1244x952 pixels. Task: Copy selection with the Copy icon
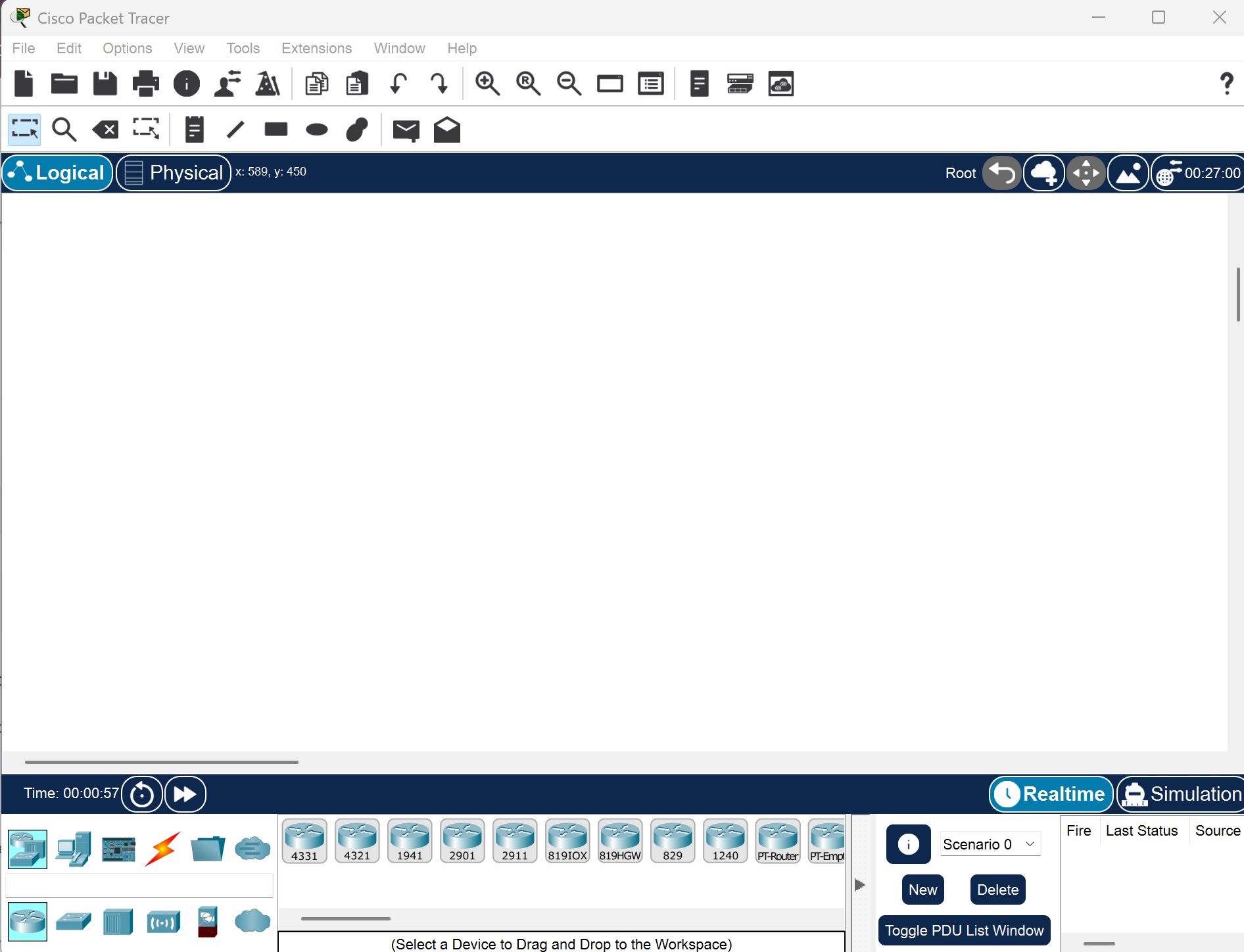click(x=317, y=83)
